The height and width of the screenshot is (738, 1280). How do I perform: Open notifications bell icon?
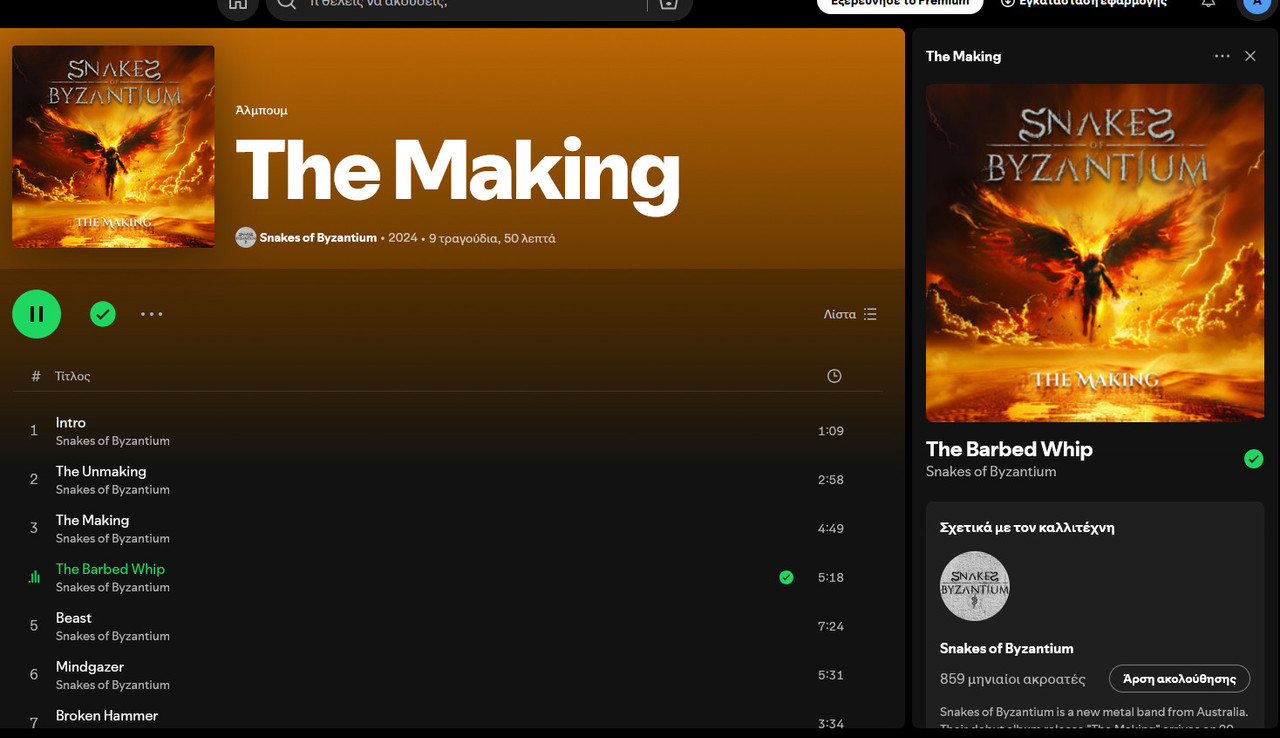(1208, 4)
